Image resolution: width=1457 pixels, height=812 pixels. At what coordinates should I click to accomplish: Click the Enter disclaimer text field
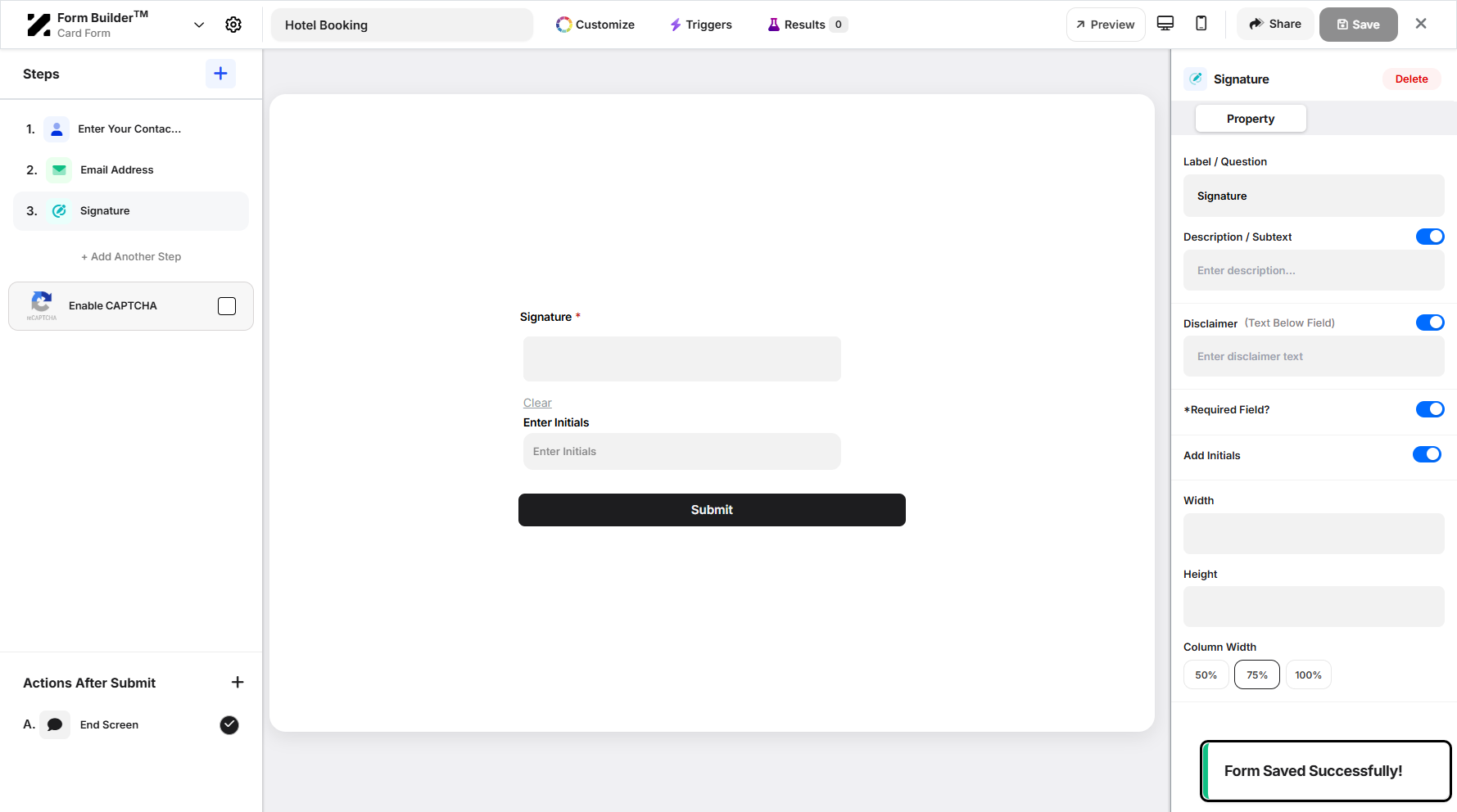(x=1314, y=356)
